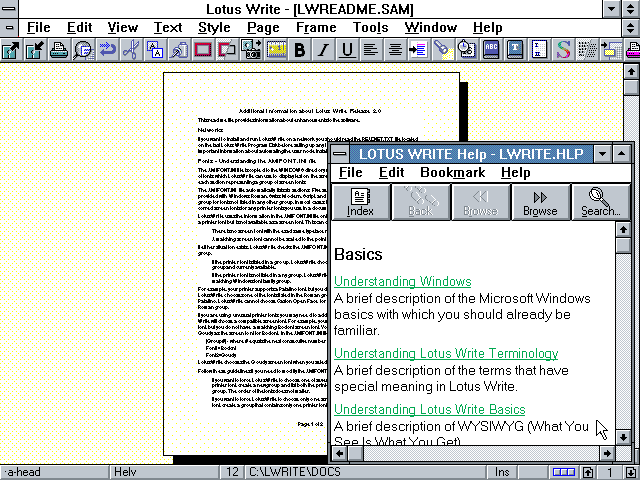Open the Understanding Lotus Write Basics link

429,409
